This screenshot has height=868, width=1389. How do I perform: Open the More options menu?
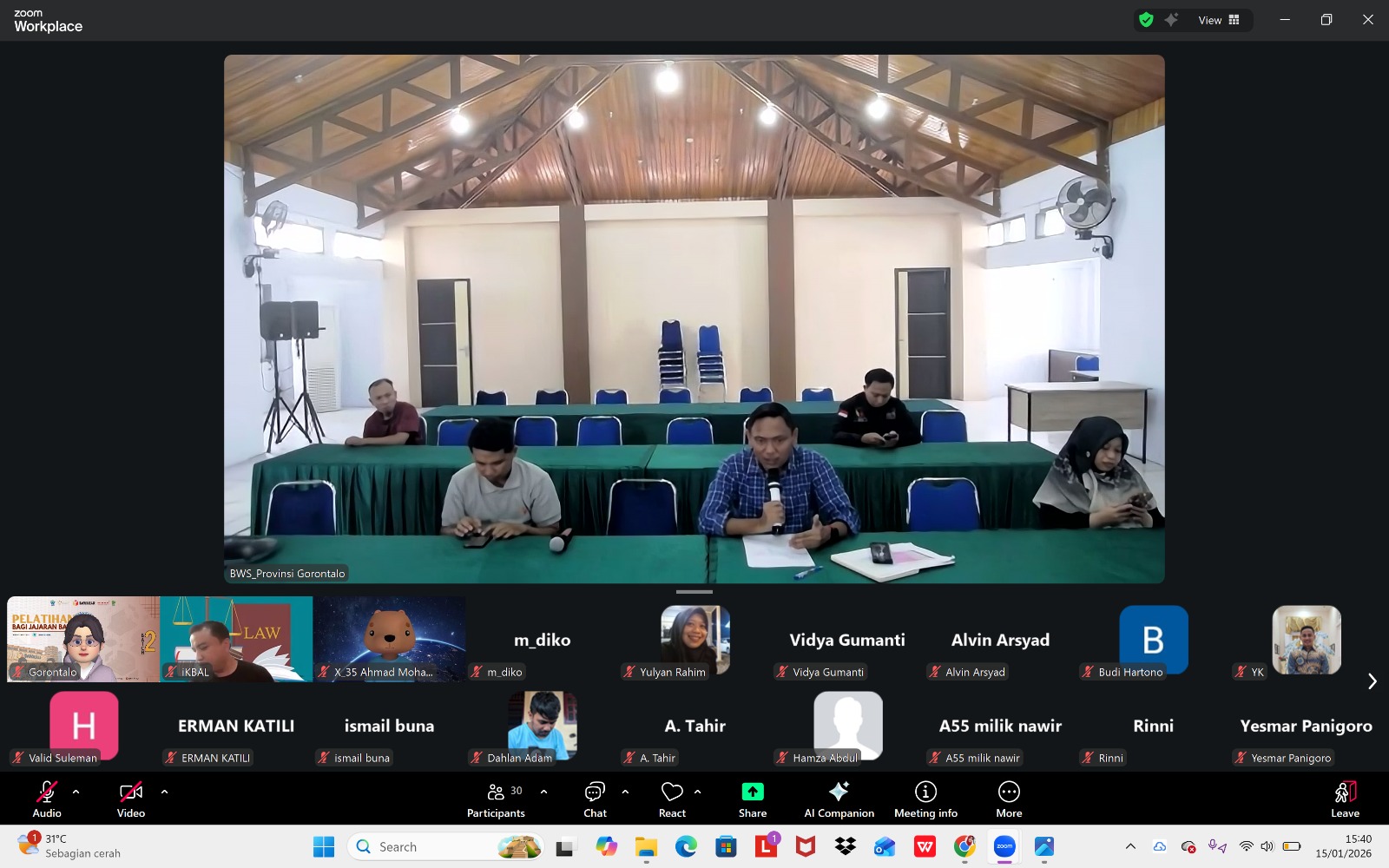click(x=1009, y=799)
